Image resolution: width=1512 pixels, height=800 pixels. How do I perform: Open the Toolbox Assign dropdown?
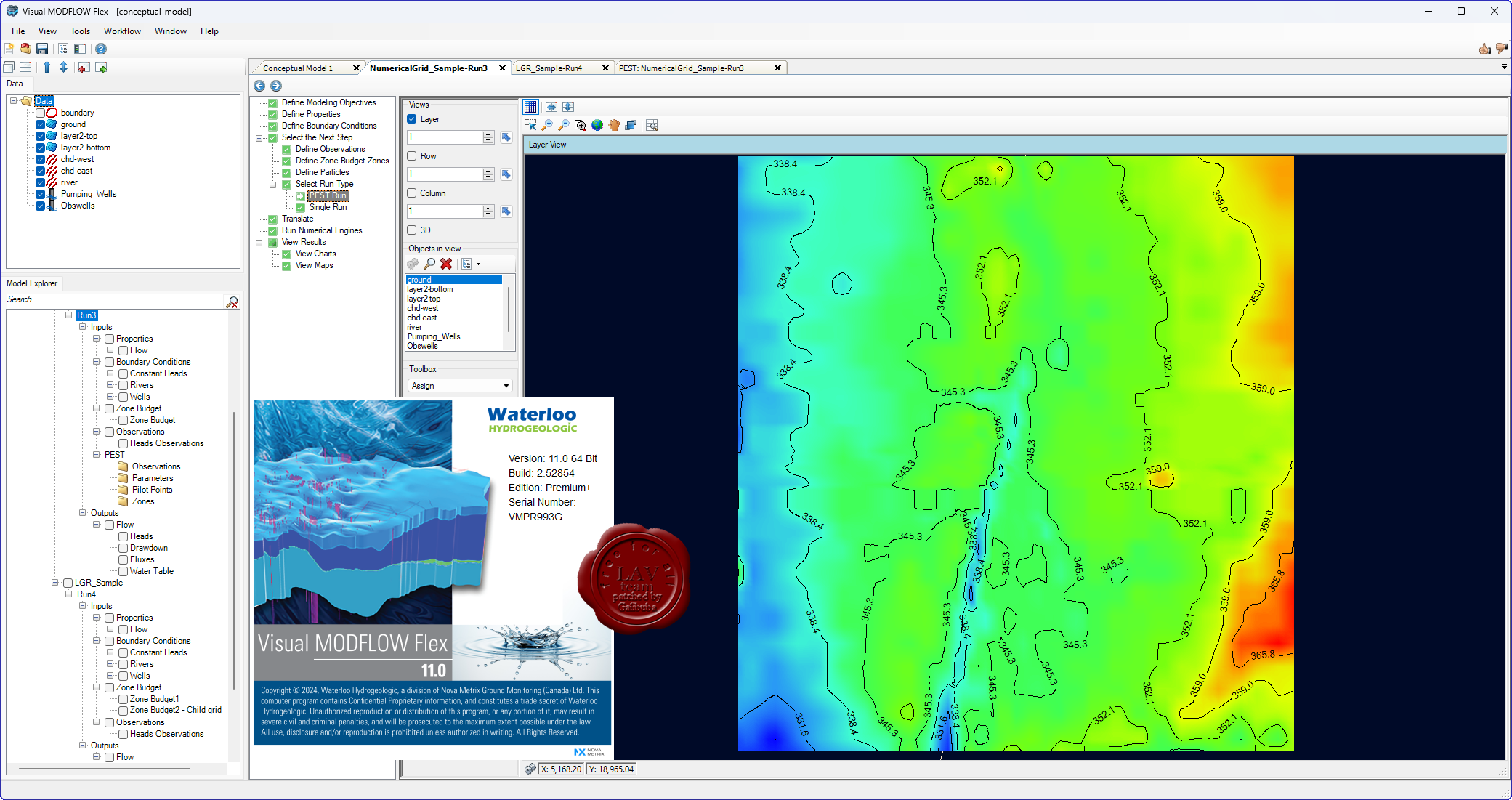tap(506, 386)
